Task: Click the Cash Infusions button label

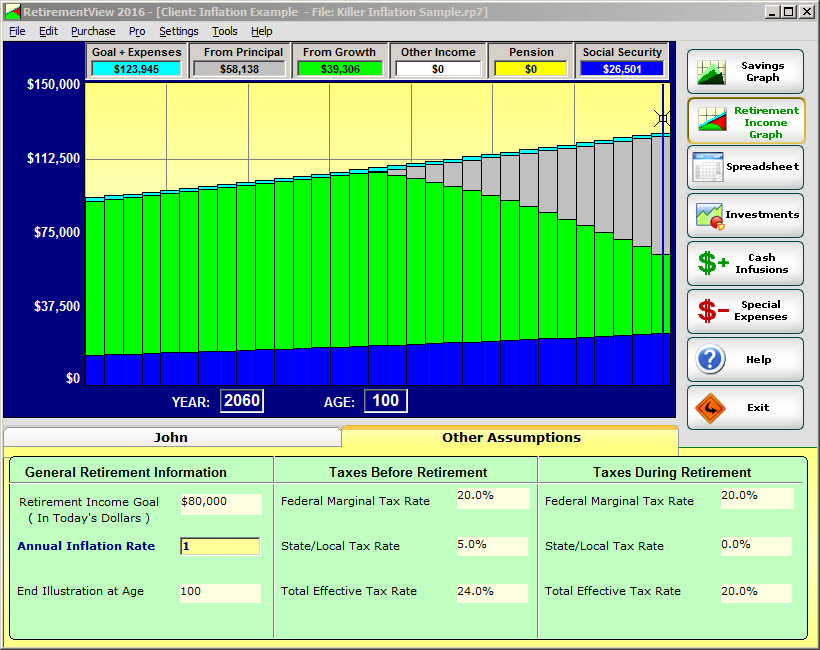Action: click(x=761, y=264)
